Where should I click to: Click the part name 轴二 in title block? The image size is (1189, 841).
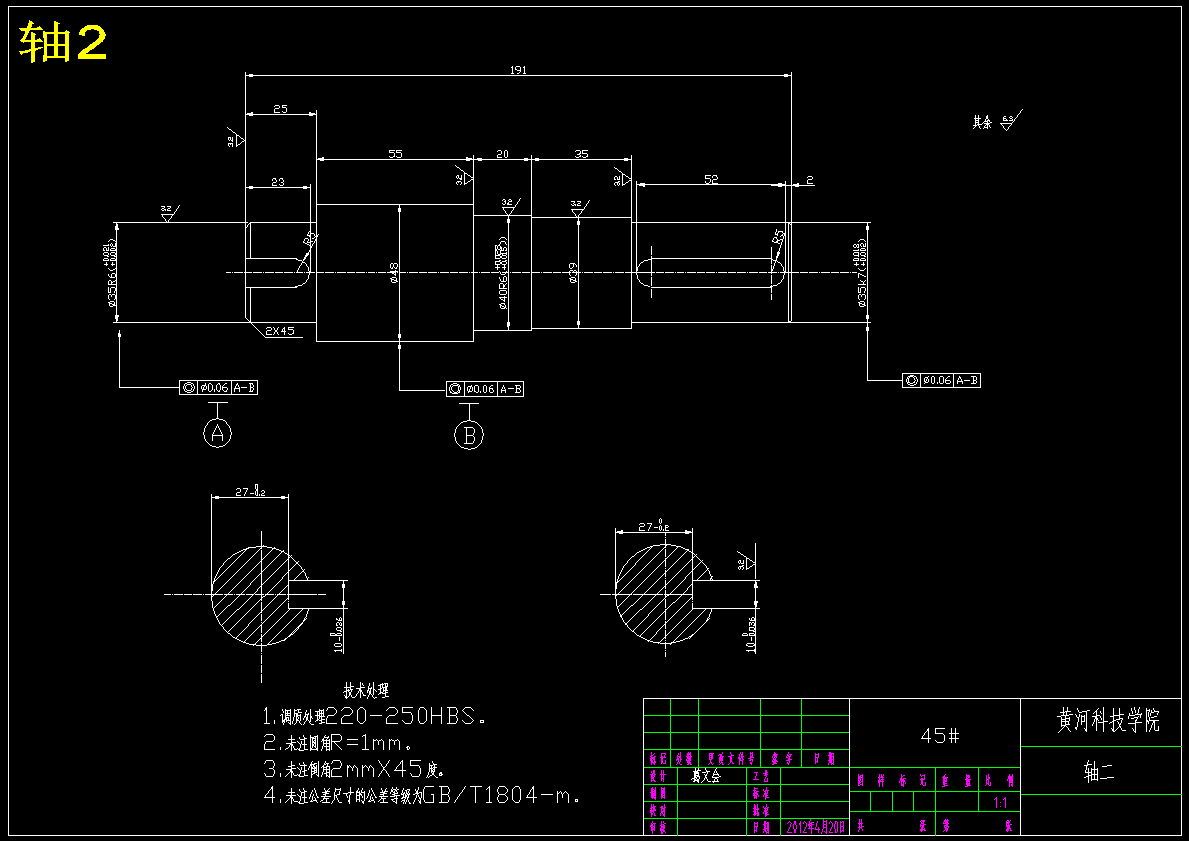coord(1099,773)
